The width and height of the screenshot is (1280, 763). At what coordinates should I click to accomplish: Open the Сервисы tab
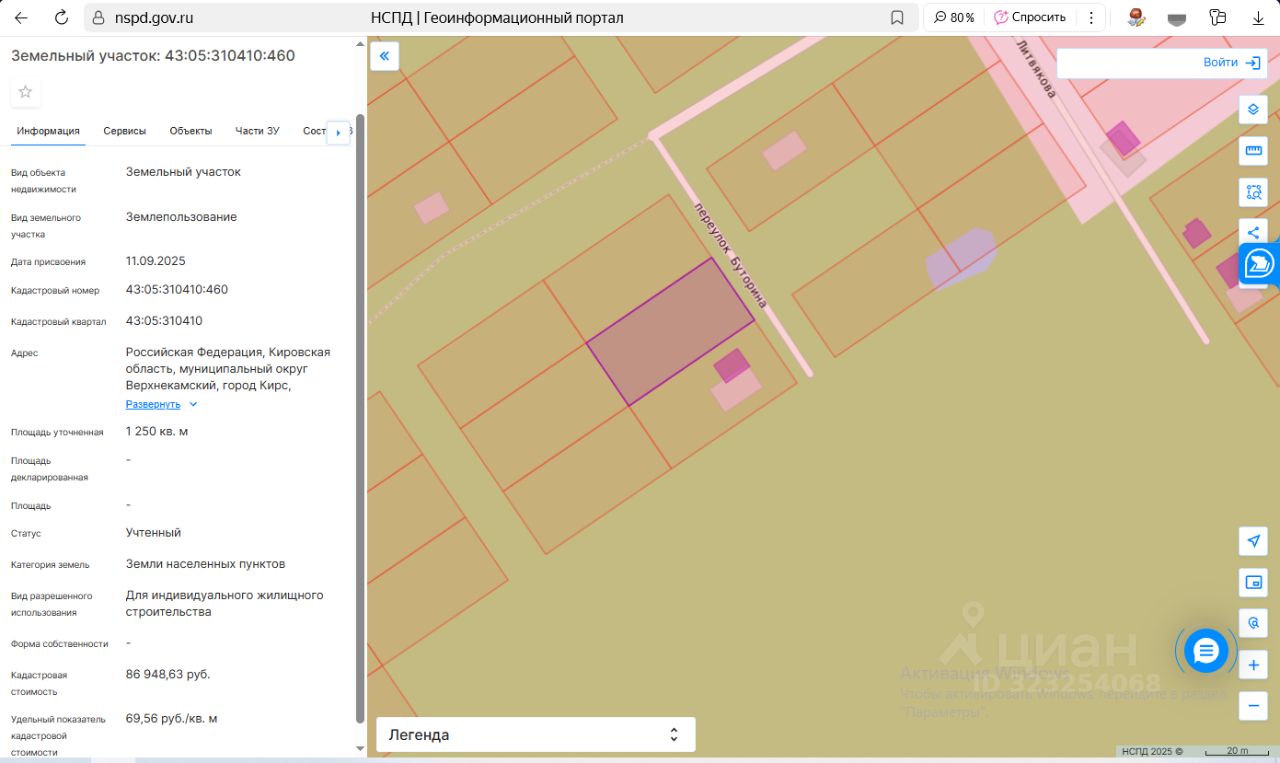[125, 131]
